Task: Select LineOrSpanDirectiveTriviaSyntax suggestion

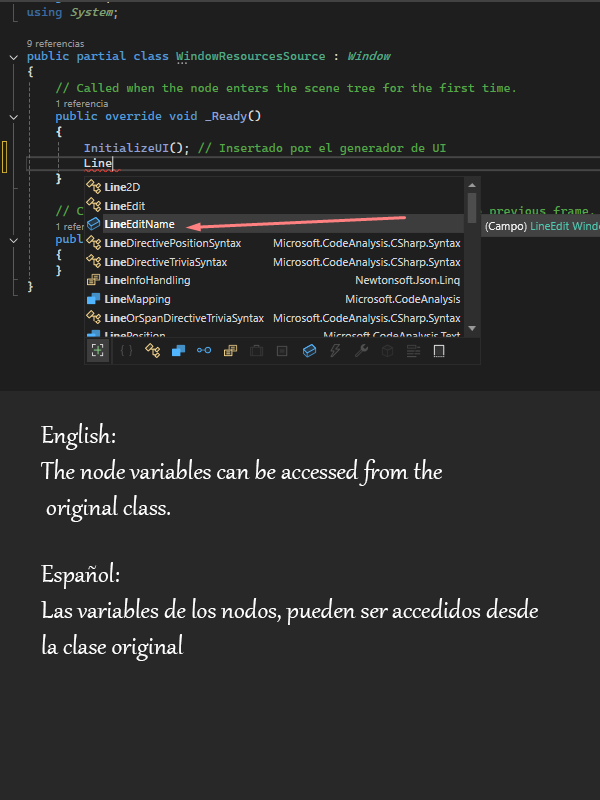Action: tap(274, 318)
